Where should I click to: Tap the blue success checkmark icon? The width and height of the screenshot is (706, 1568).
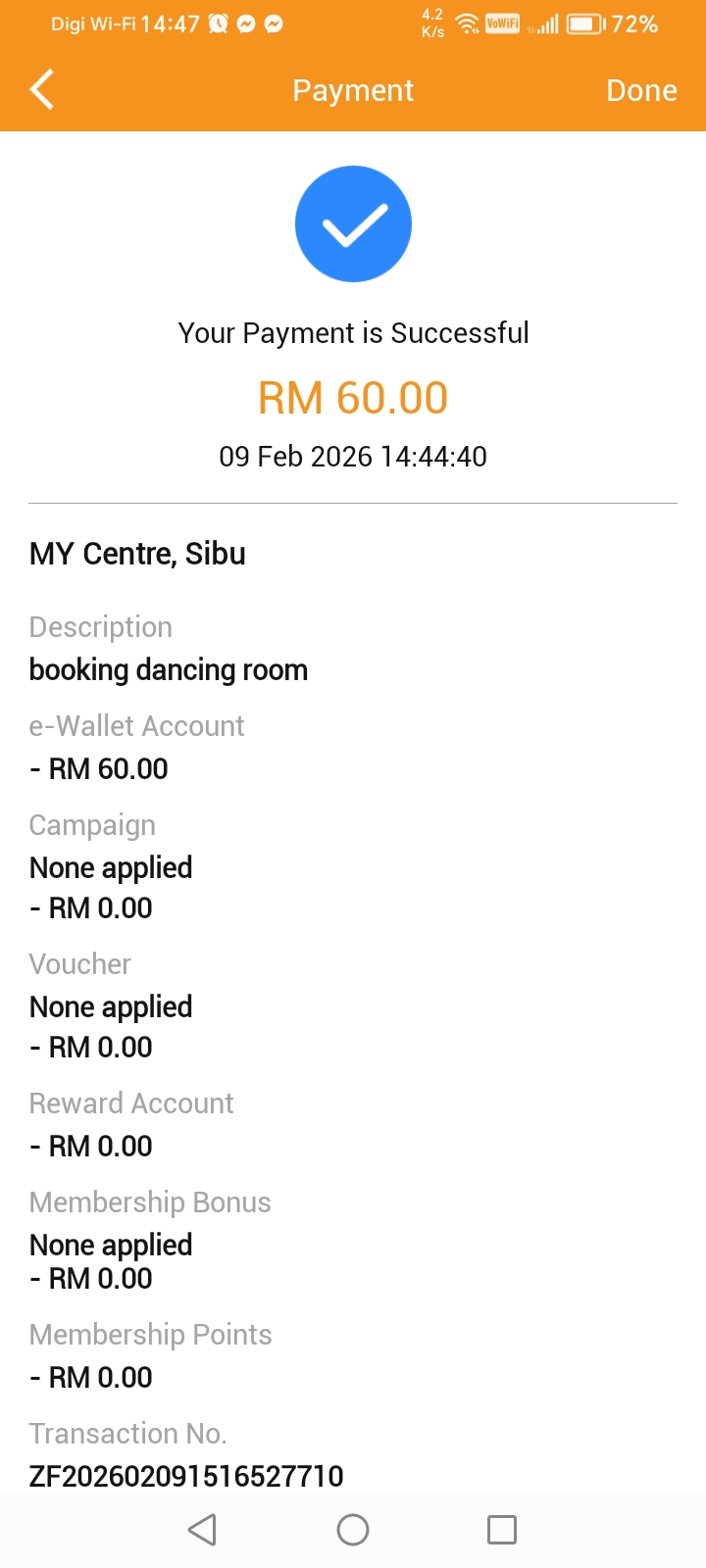[x=353, y=224]
